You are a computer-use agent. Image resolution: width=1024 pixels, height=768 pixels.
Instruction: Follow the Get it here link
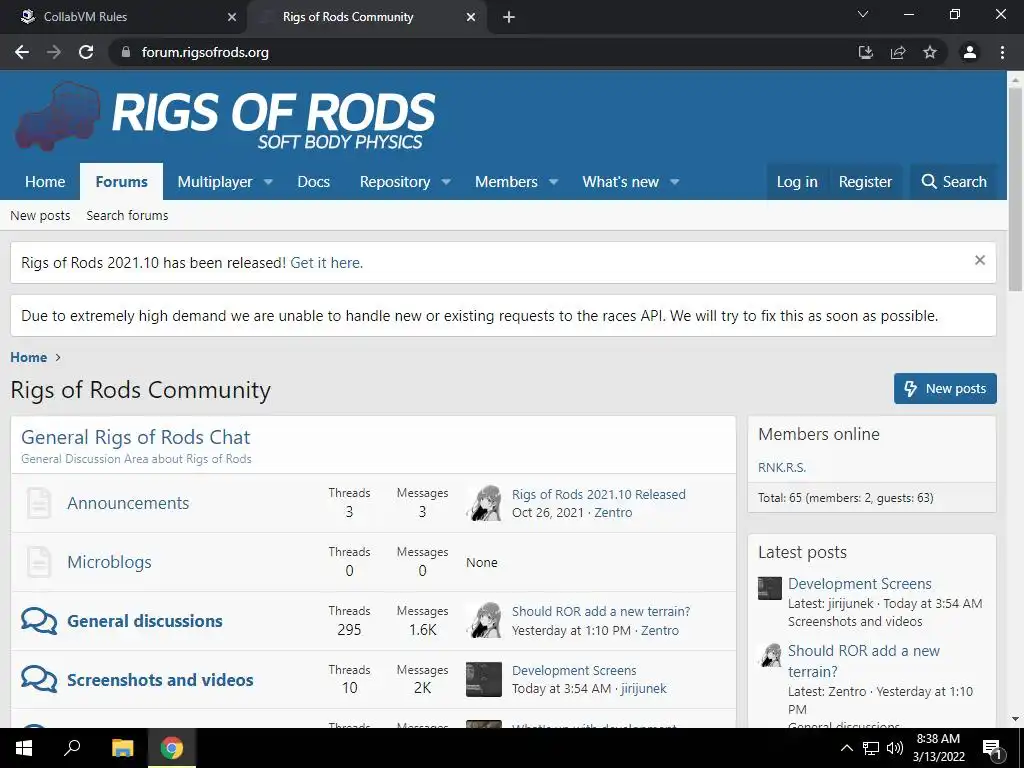327,263
